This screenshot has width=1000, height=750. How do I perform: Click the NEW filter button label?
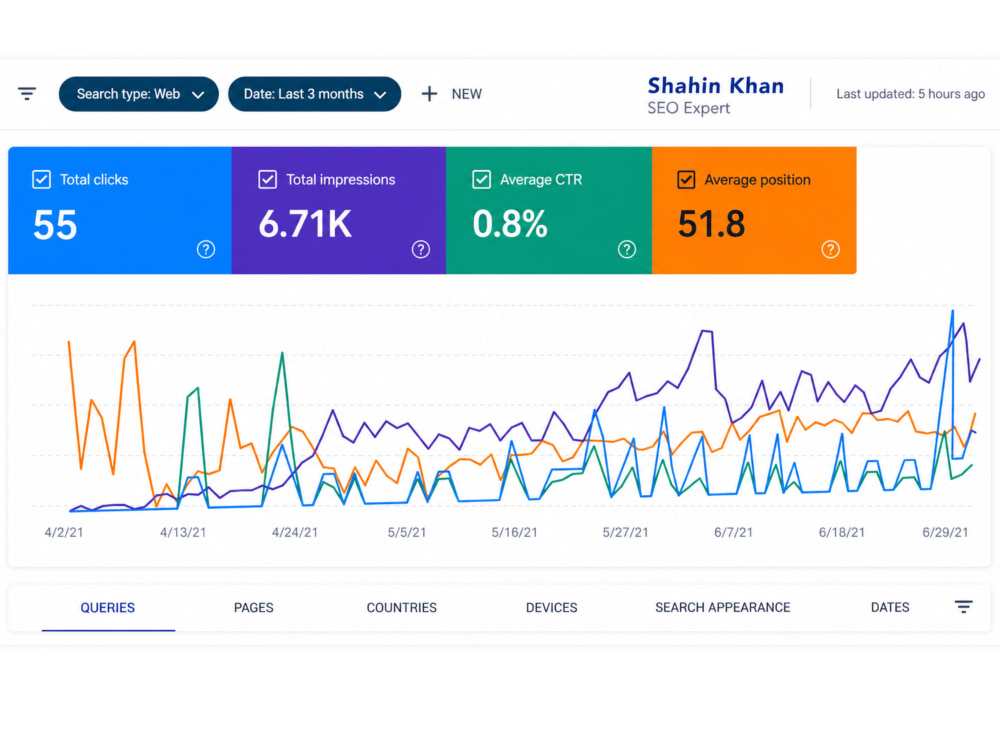(467, 94)
